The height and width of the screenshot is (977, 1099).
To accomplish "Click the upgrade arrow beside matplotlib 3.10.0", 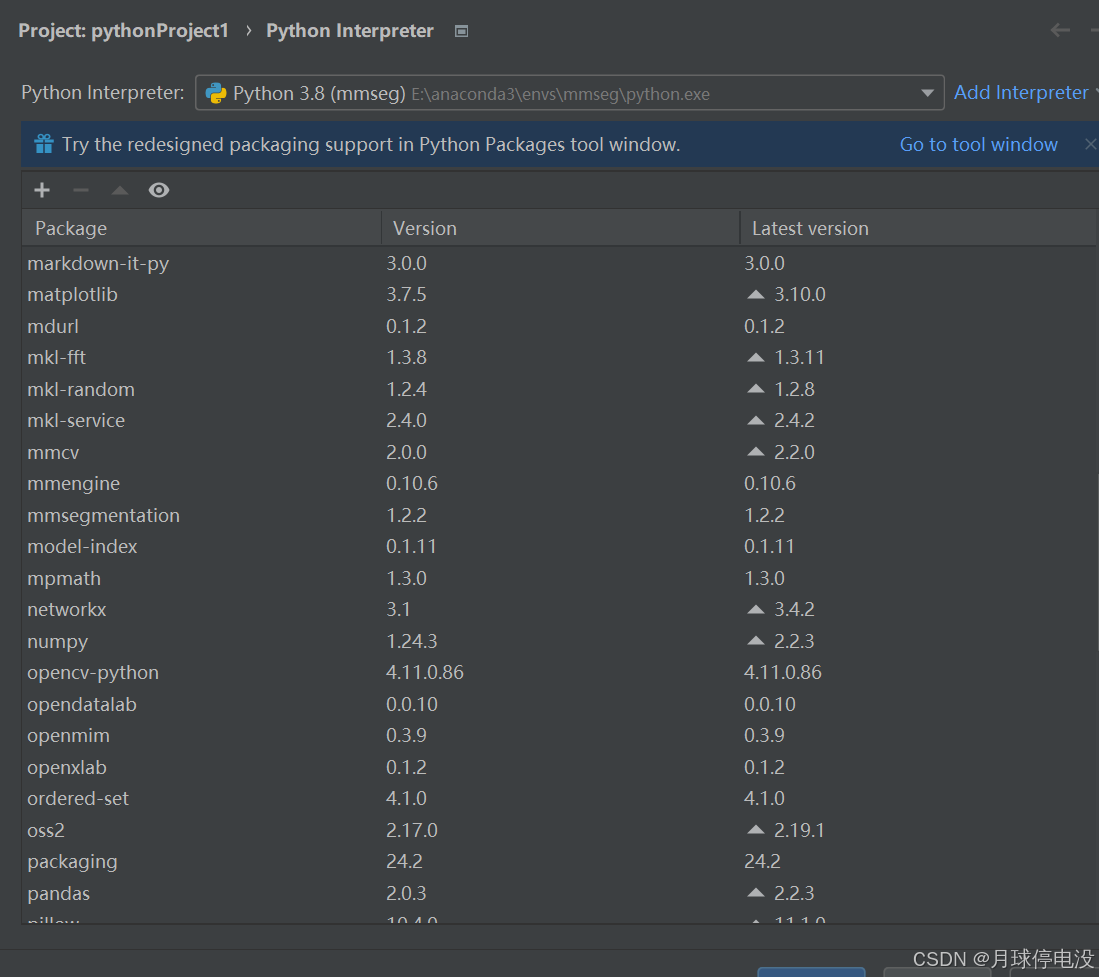I will pos(756,294).
